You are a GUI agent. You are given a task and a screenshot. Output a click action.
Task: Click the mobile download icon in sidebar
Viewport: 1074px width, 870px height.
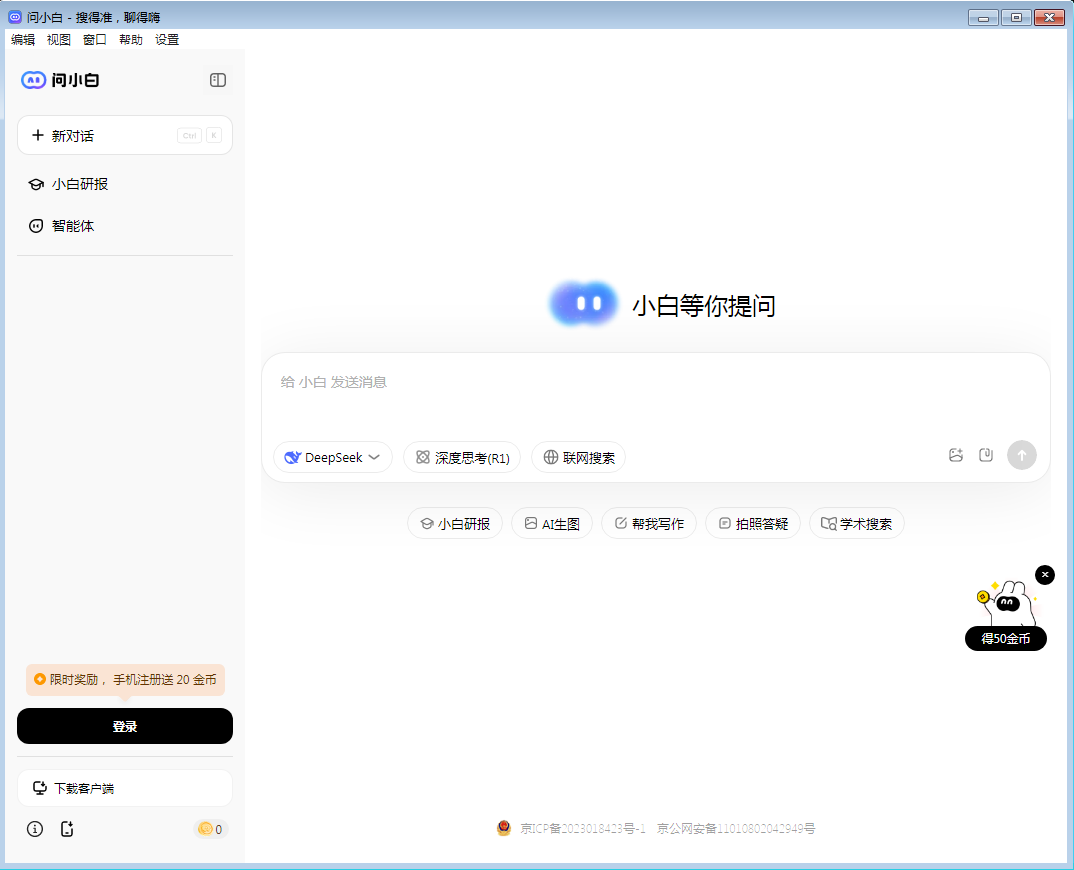(x=68, y=829)
